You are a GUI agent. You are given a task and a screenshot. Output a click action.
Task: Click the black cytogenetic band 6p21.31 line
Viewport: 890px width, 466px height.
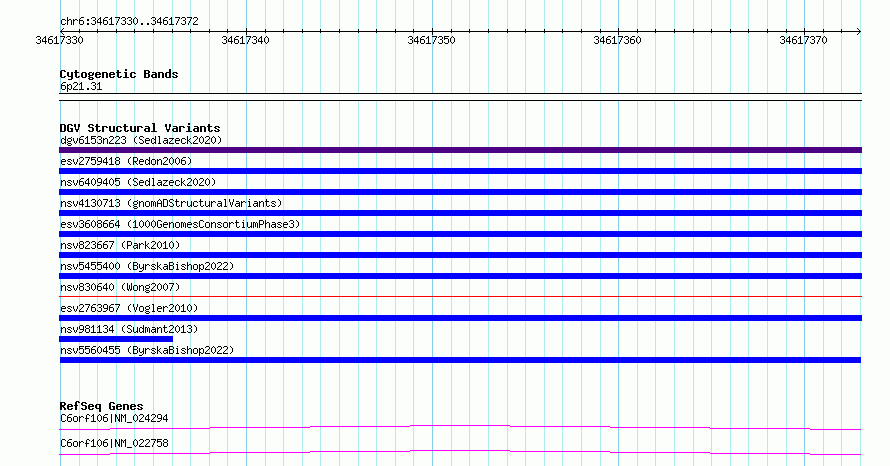click(x=460, y=97)
